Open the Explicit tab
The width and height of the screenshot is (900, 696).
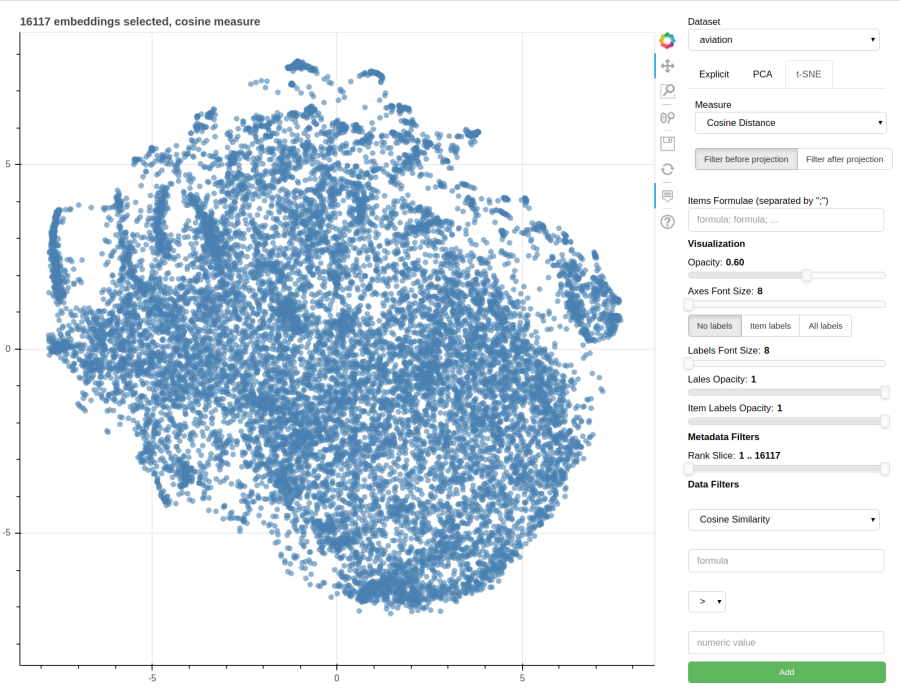point(714,74)
